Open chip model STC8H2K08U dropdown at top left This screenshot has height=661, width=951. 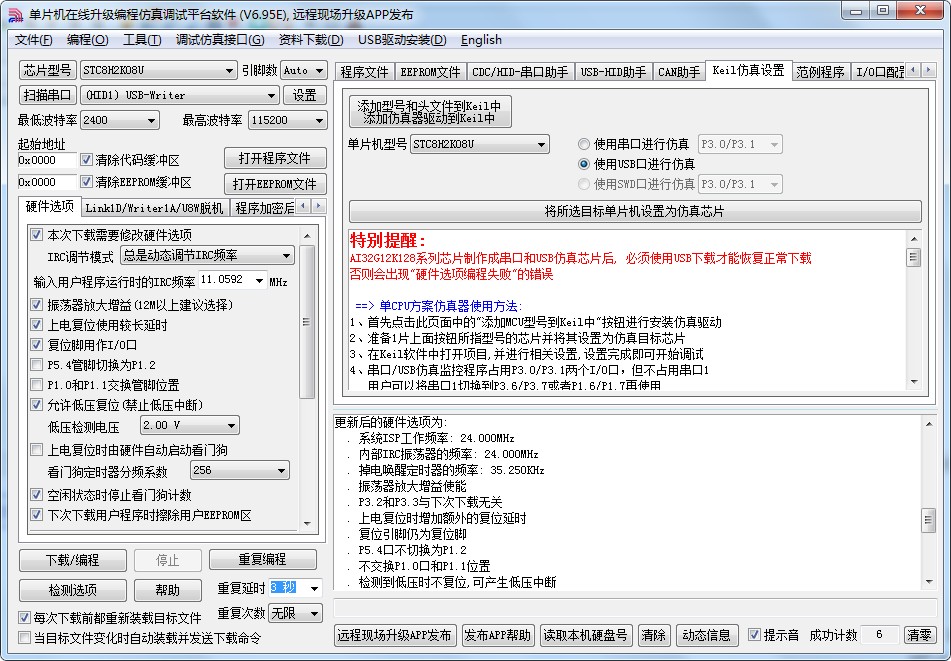coord(159,70)
